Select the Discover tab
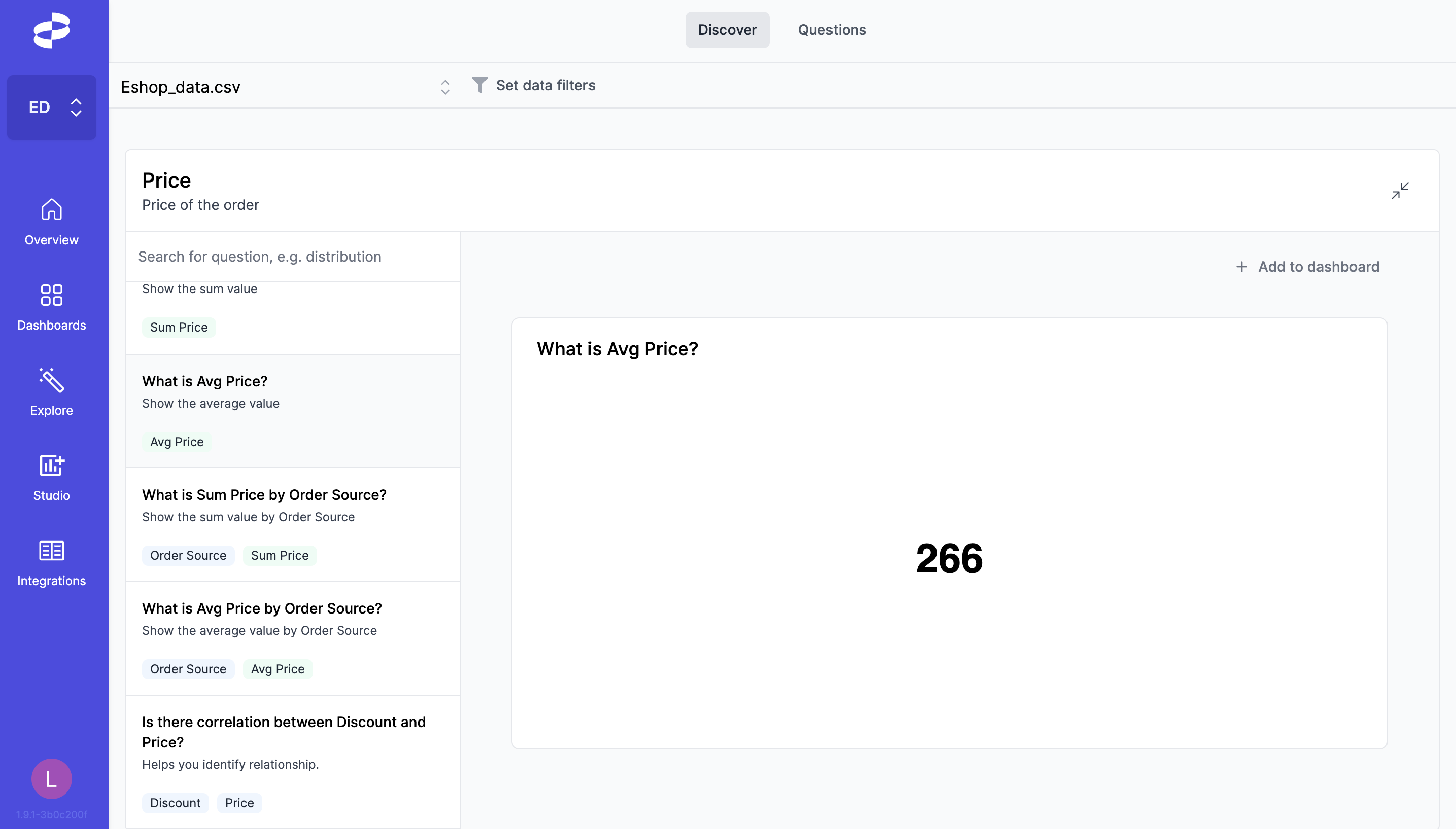The height and width of the screenshot is (829, 1456). [x=727, y=30]
